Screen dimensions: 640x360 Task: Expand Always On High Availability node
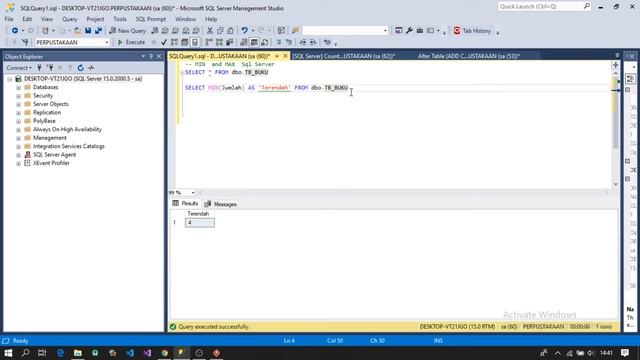click(x=18, y=129)
